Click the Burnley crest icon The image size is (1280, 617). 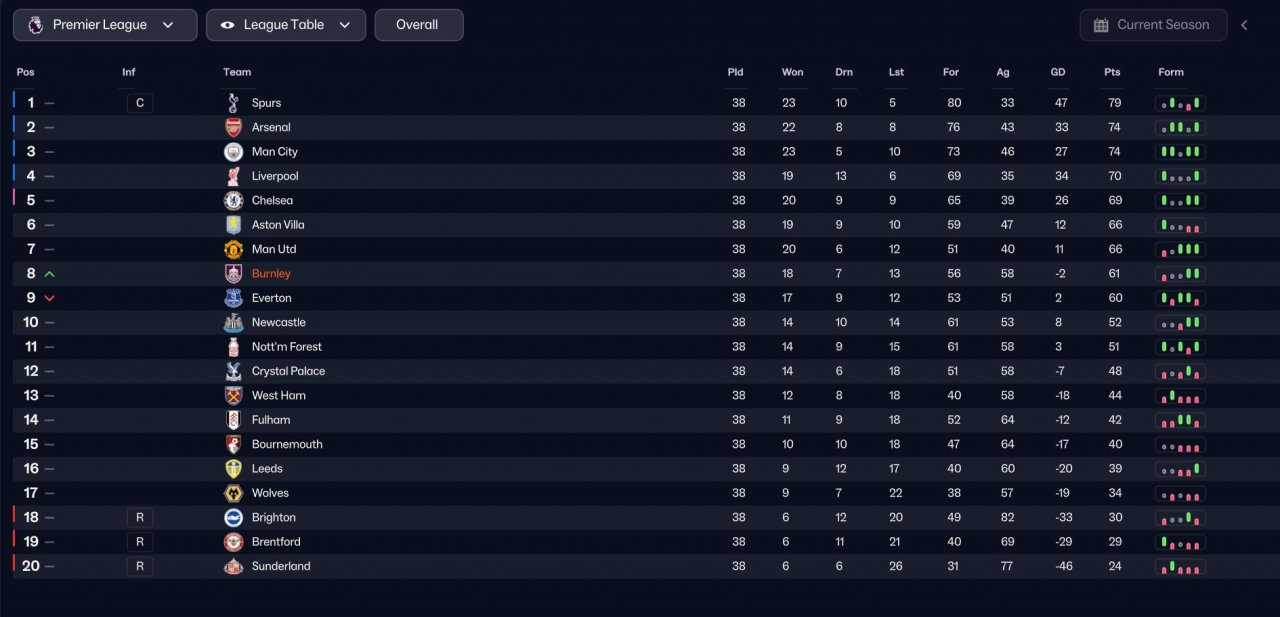tap(233, 274)
